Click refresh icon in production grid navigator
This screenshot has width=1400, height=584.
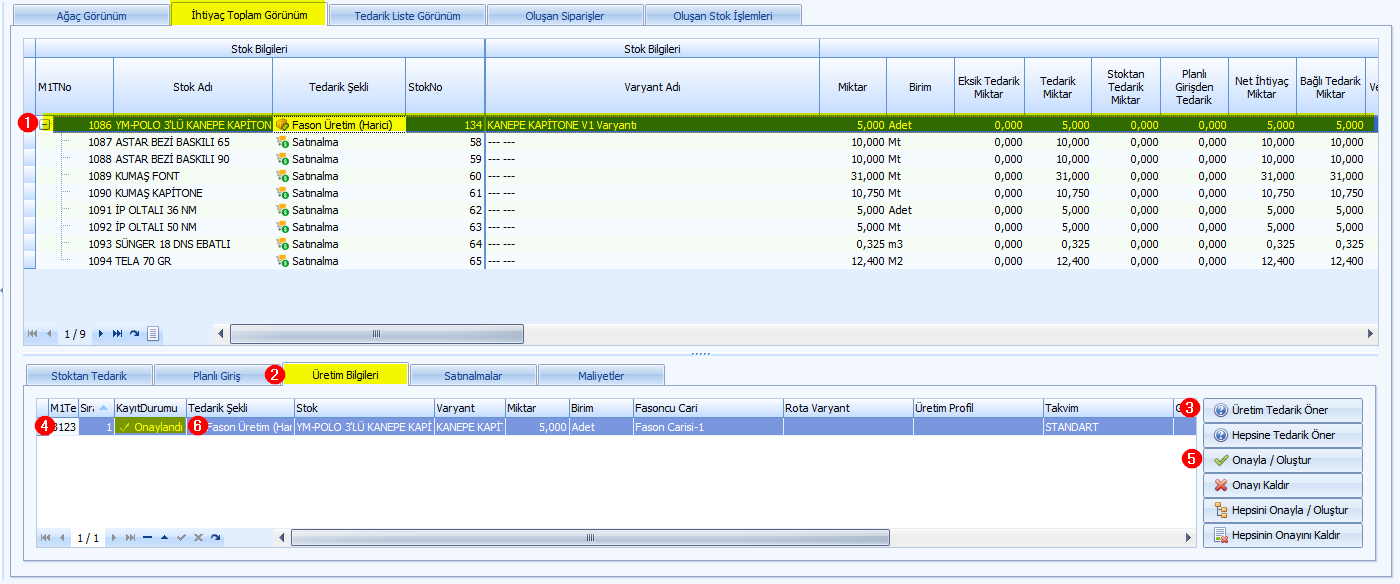(215, 538)
